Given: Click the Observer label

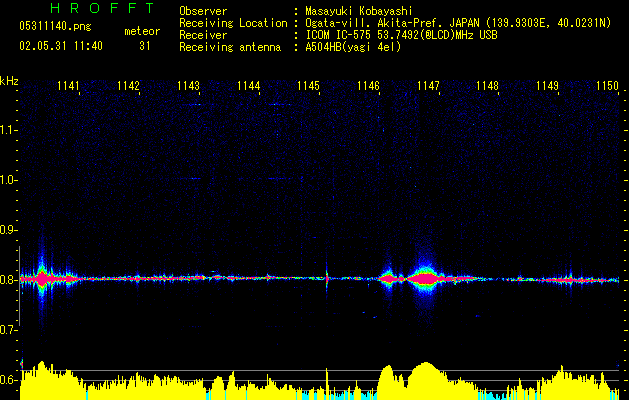Looking at the screenshot, I should (203, 11).
